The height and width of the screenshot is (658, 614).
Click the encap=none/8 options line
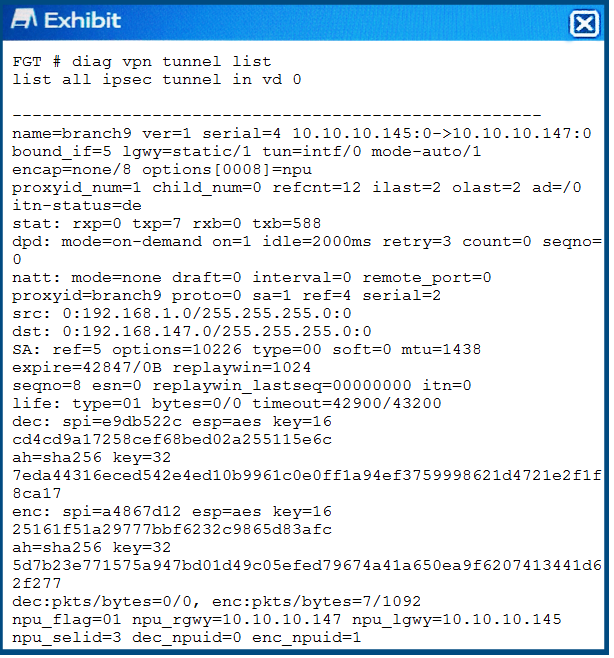click(x=162, y=170)
